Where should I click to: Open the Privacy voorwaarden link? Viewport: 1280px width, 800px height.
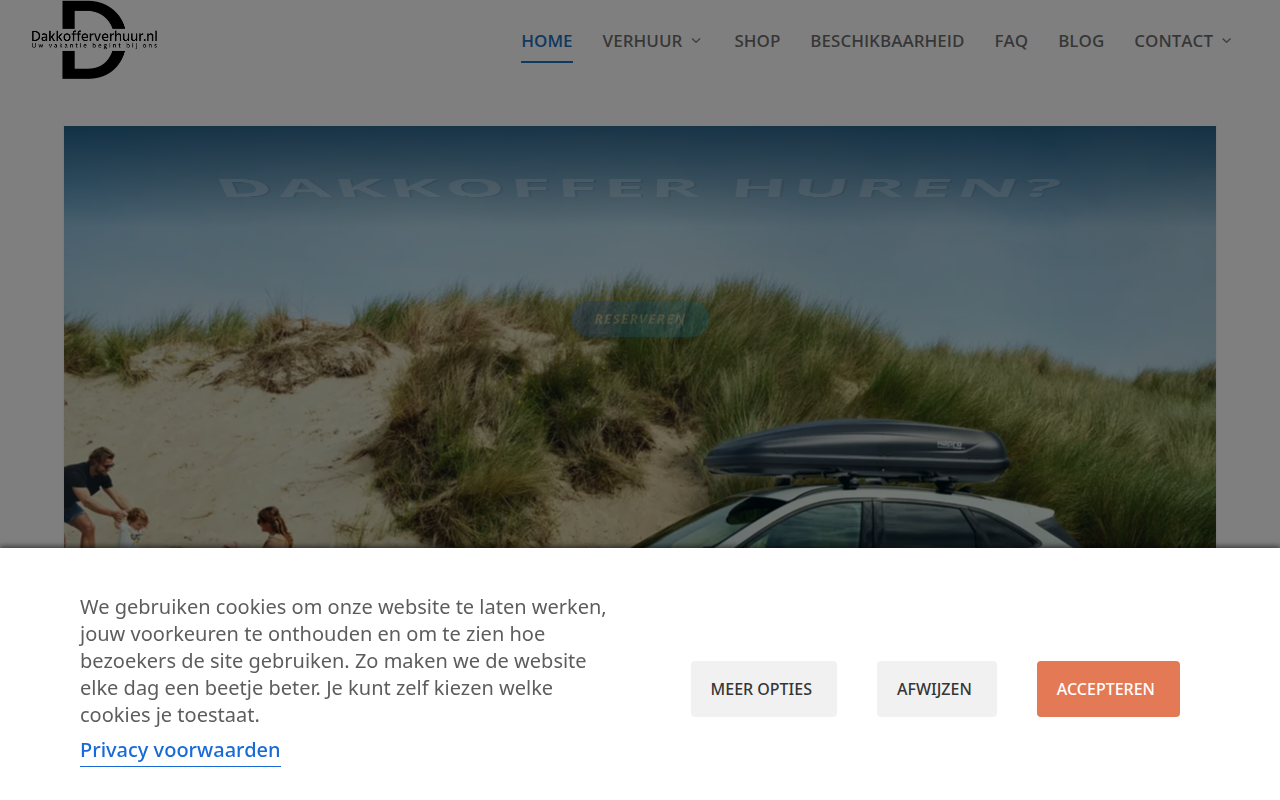pyautogui.click(x=180, y=750)
